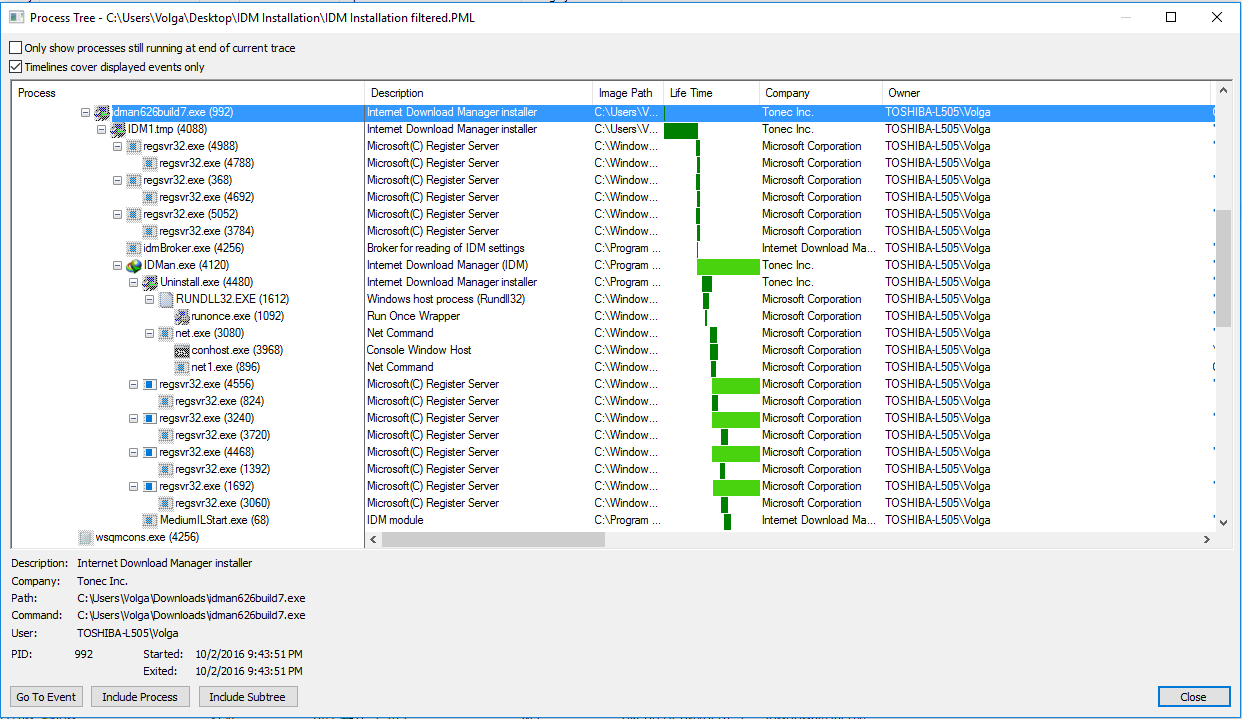The width and height of the screenshot is (1242, 719).
Task: Click the horizontal scrollbar thumb
Action: tap(493, 539)
